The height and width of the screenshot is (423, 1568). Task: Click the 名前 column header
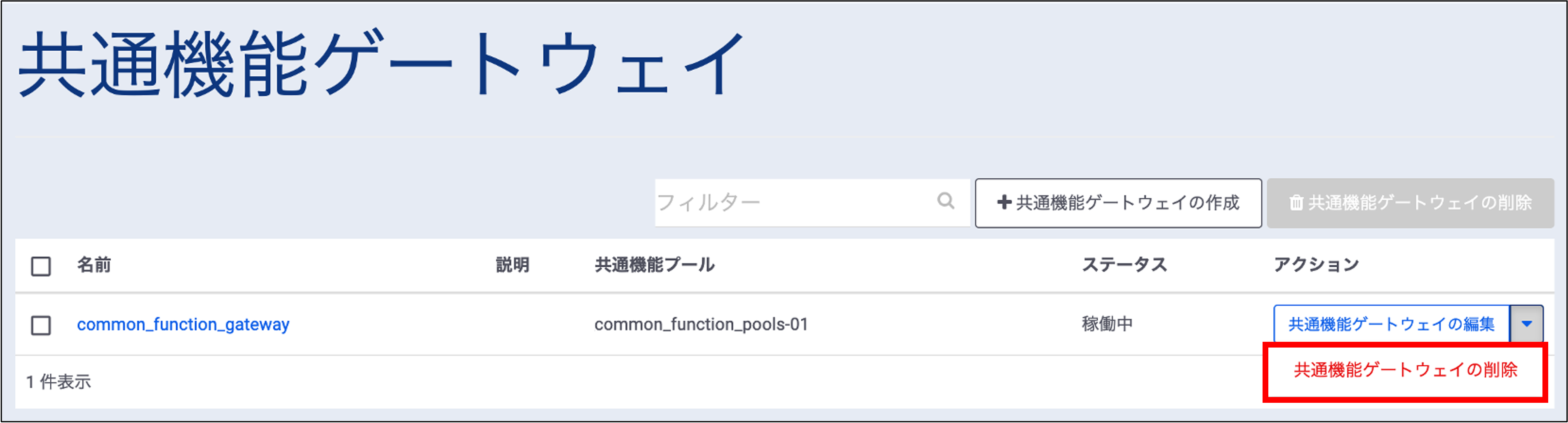coord(94,265)
